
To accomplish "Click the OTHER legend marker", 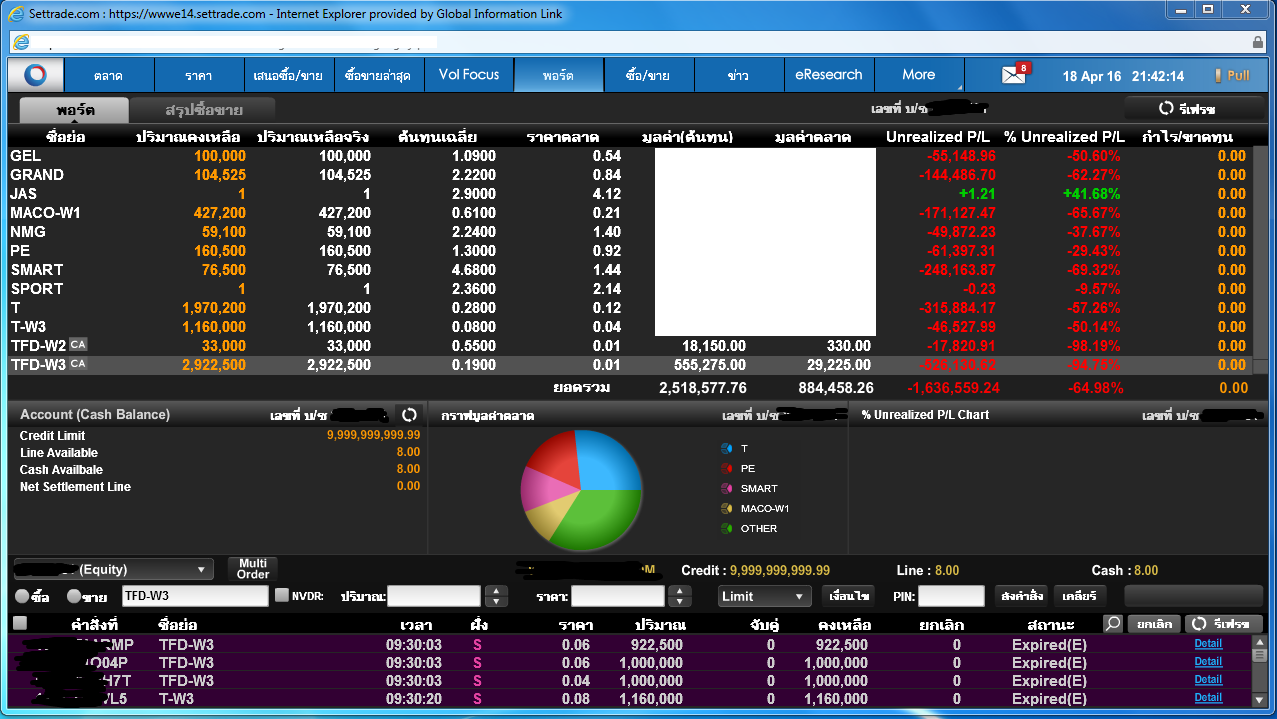I will (x=727, y=529).
